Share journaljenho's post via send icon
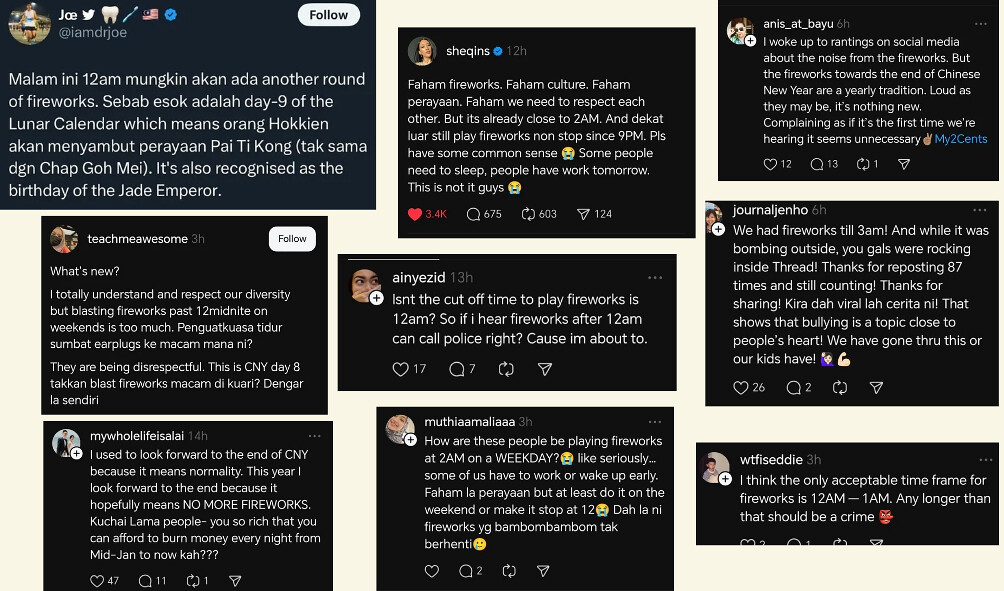 coord(876,387)
